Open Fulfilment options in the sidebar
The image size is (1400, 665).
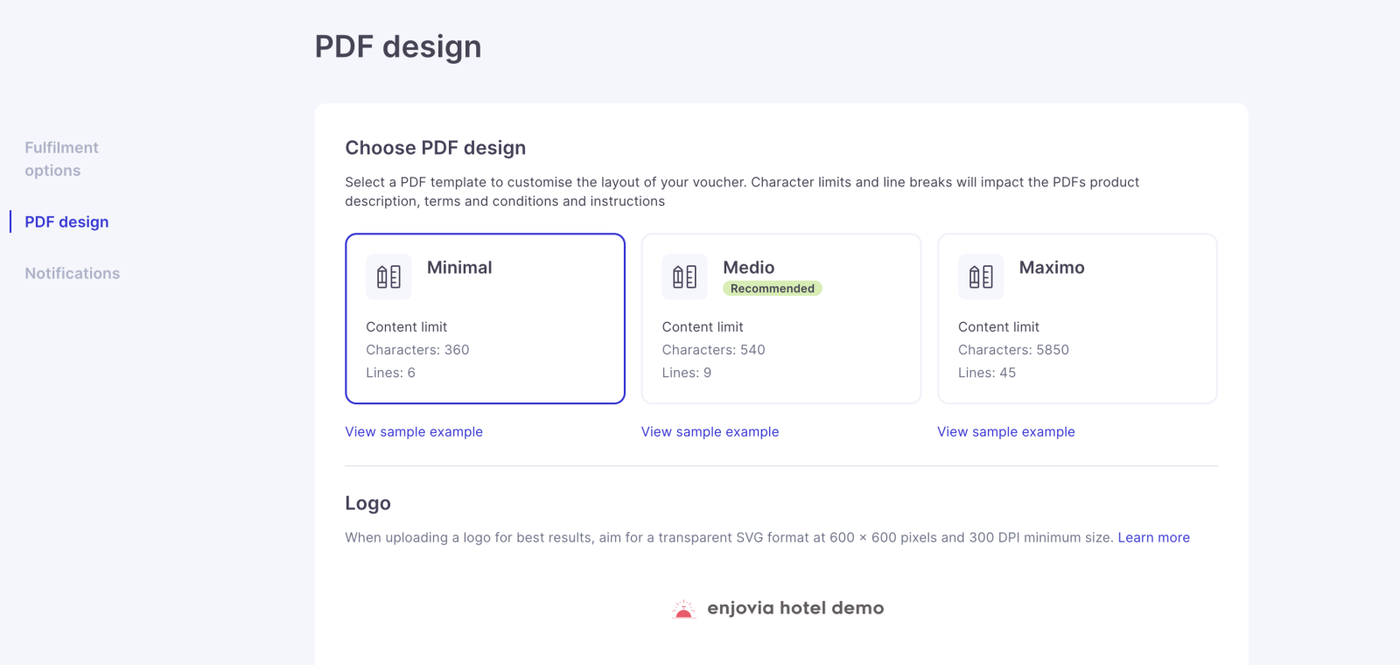[x=62, y=159]
